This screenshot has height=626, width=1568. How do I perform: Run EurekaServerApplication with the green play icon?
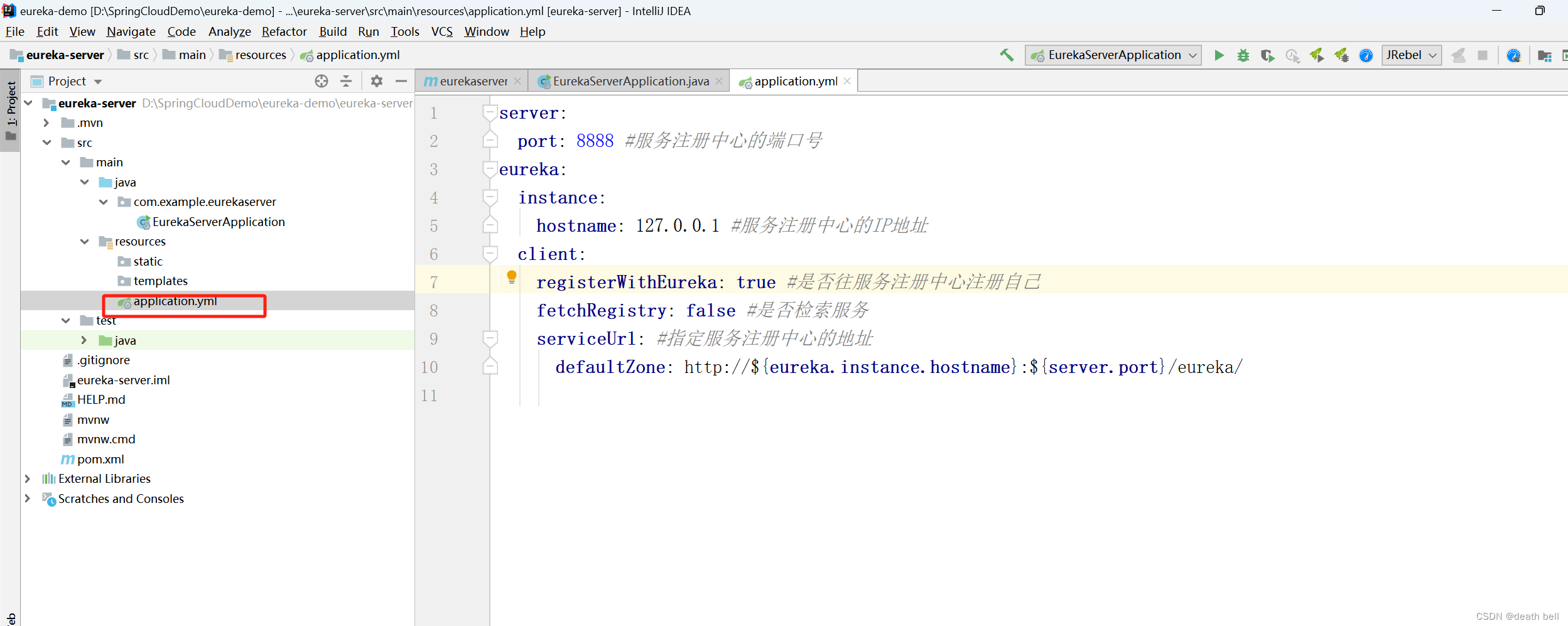click(1219, 55)
